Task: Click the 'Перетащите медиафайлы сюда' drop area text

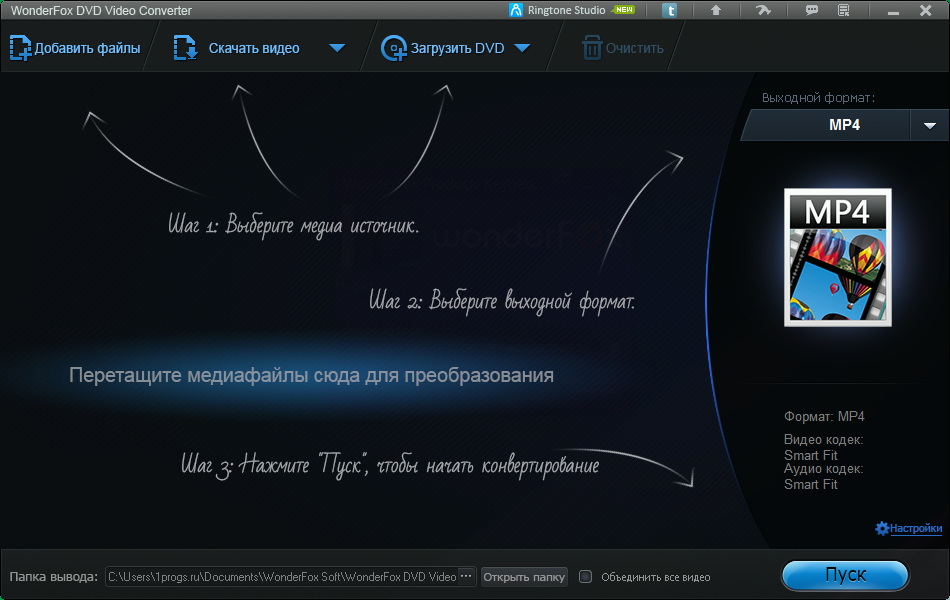Action: pyautogui.click(x=311, y=375)
